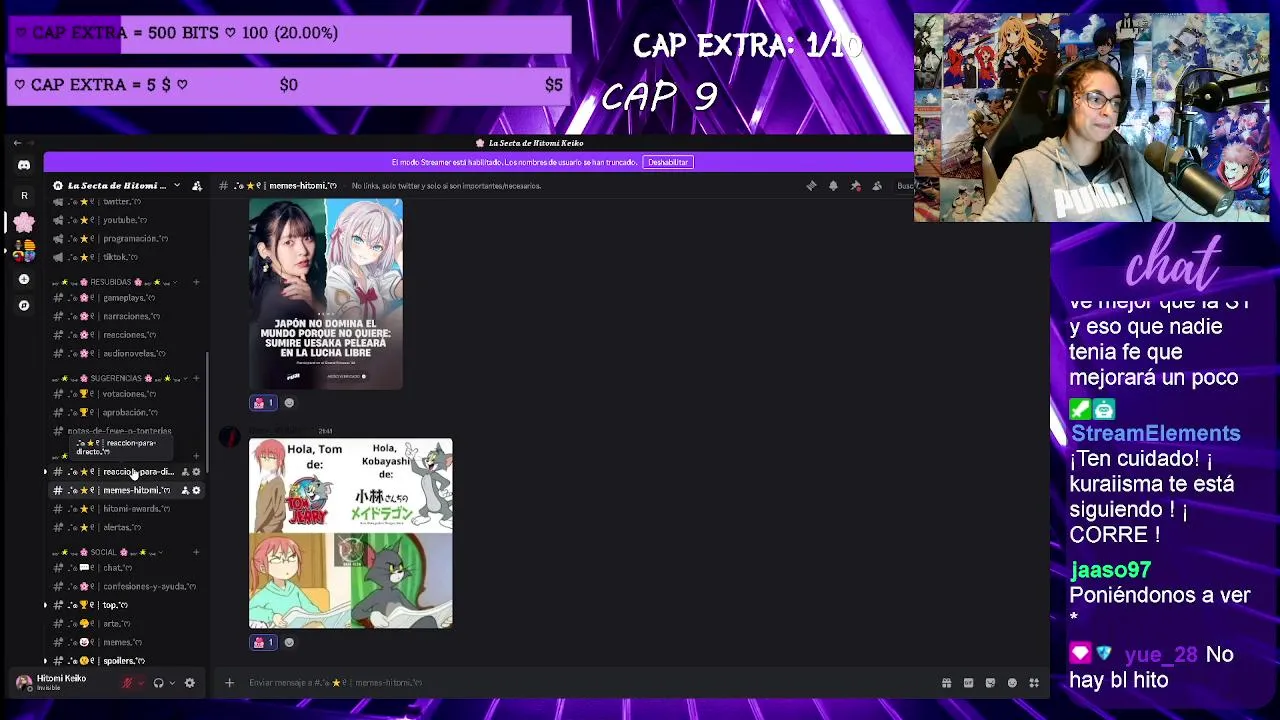Open the youtube announcement channel

pos(127,220)
